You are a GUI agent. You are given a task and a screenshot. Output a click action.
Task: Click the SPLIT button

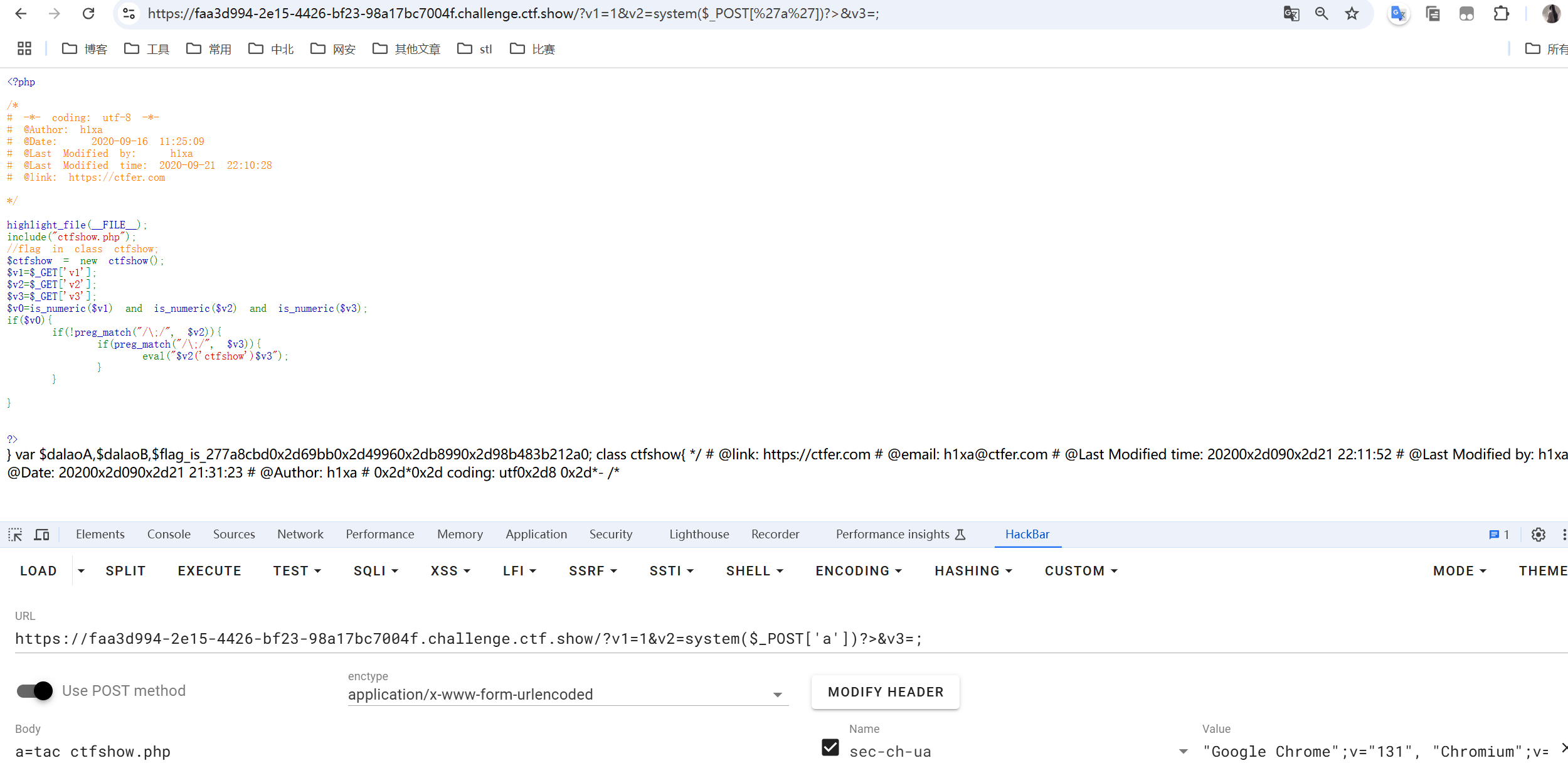point(125,571)
